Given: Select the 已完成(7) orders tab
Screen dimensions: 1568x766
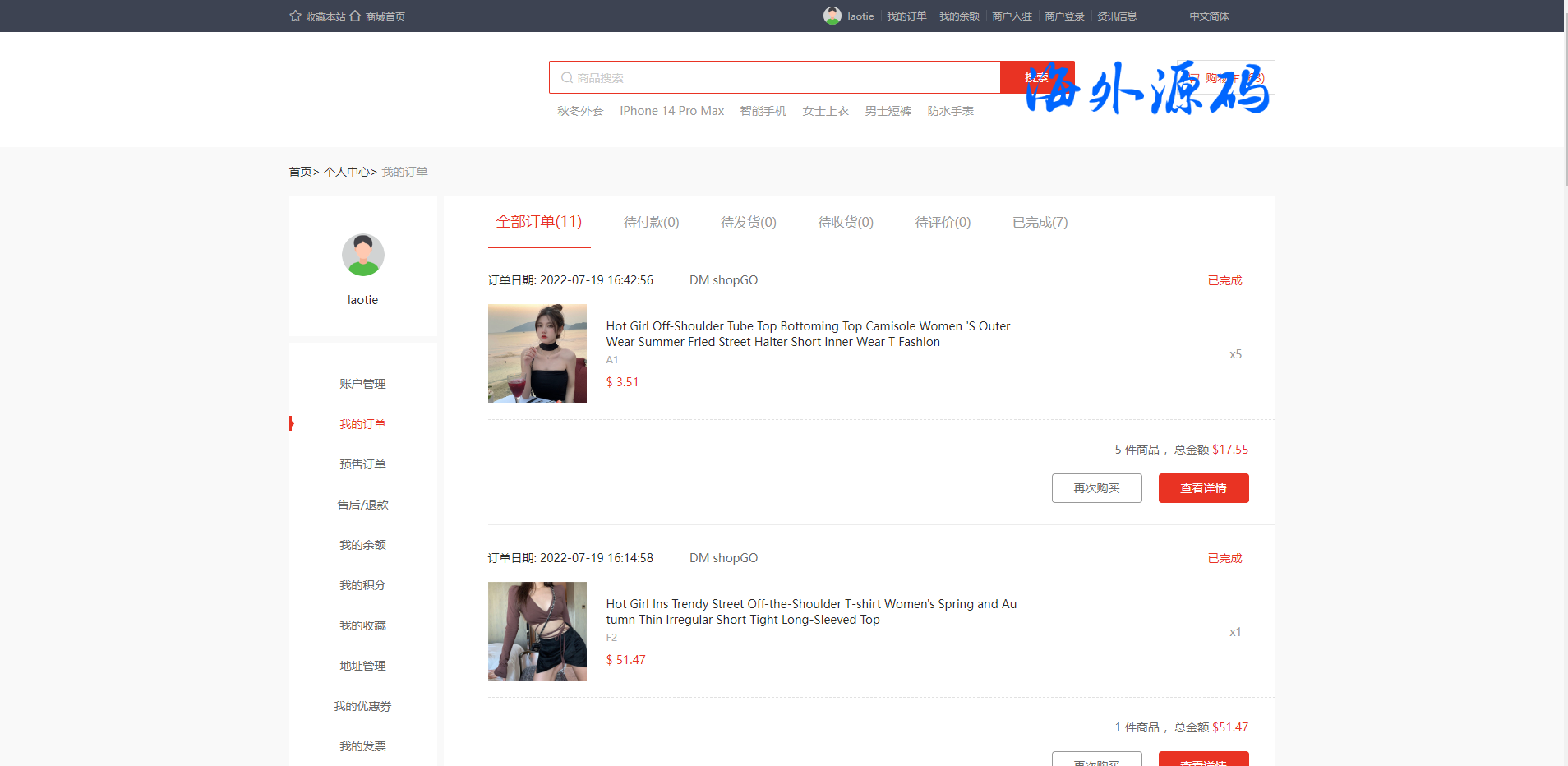Looking at the screenshot, I should (x=1040, y=223).
